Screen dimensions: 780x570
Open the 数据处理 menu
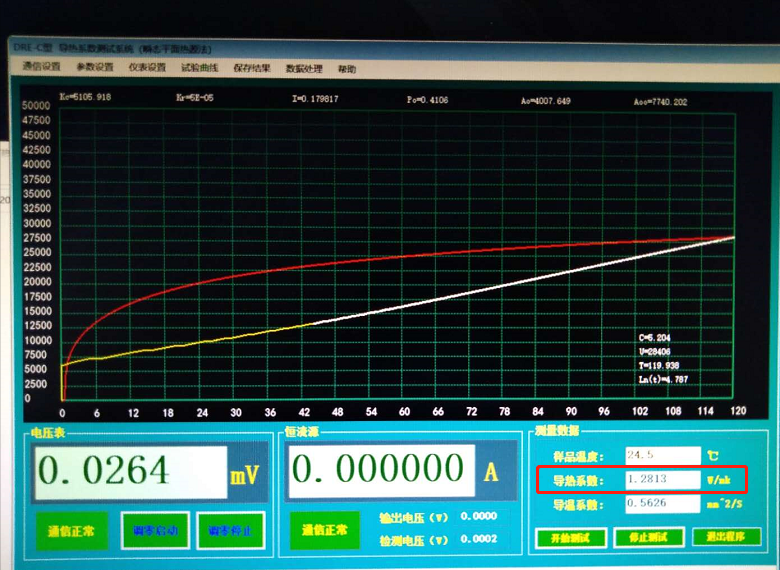303,69
